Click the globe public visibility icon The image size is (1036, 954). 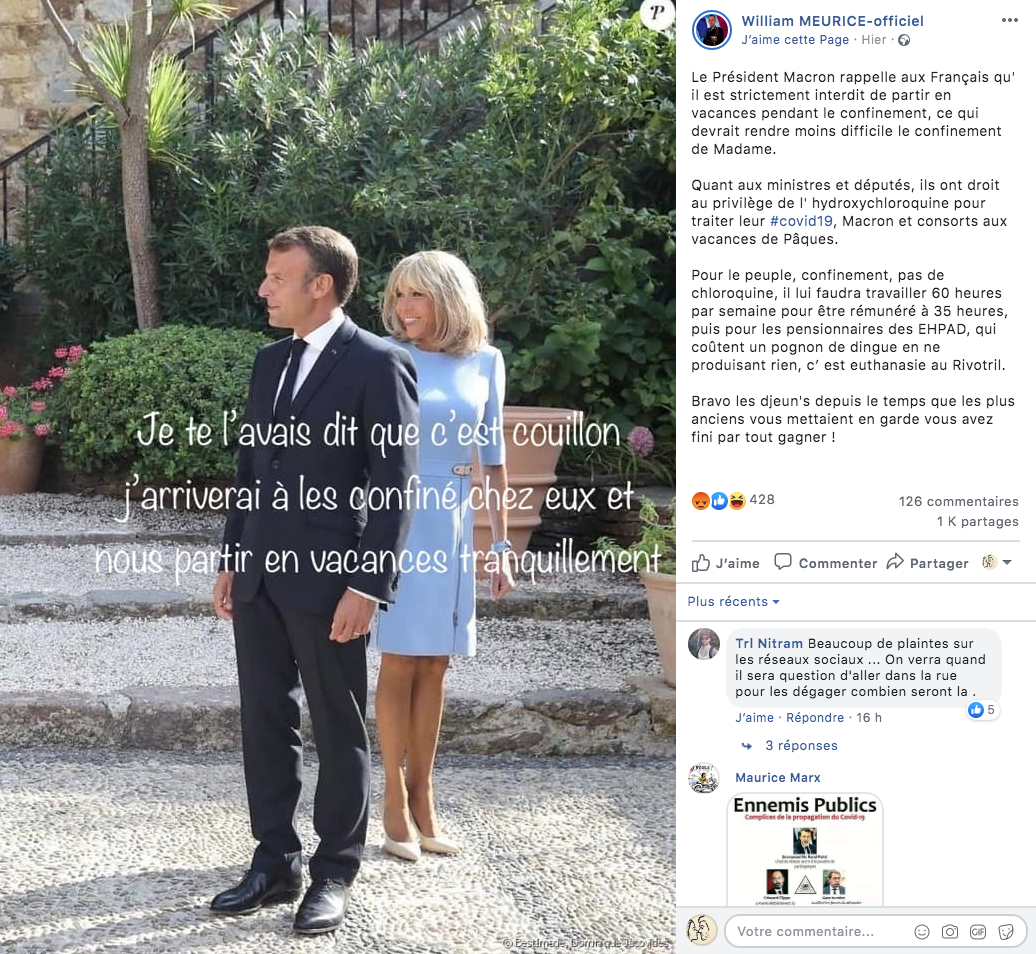click(904, 40)
